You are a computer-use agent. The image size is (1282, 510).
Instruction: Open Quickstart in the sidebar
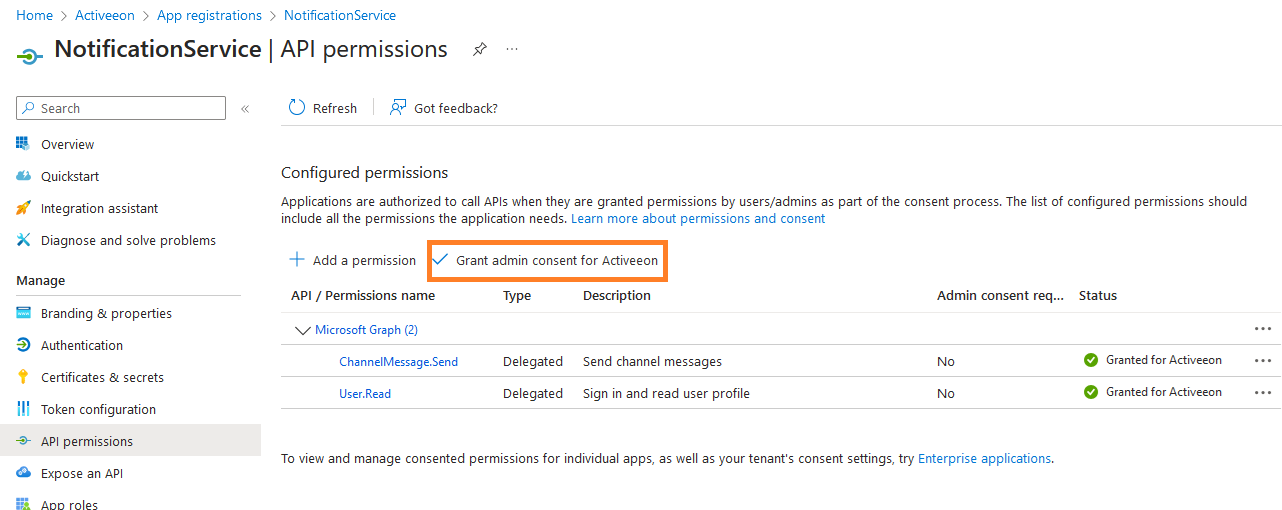pyautogui.click(x=70, y=176)
